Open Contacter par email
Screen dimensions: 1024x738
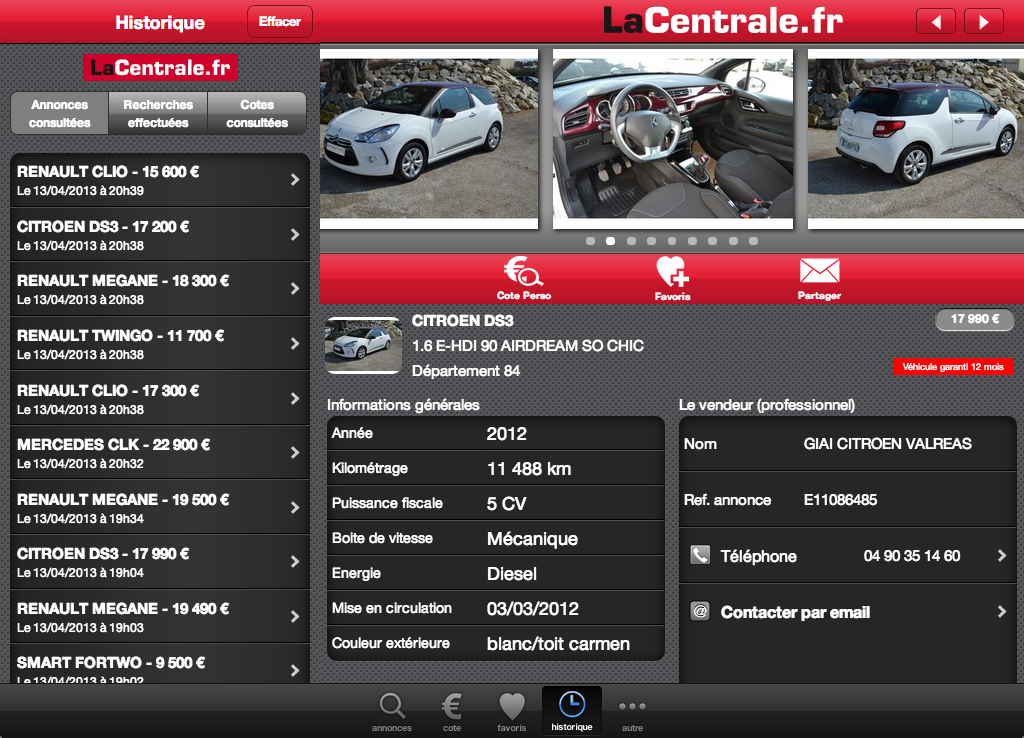point(848,612)
